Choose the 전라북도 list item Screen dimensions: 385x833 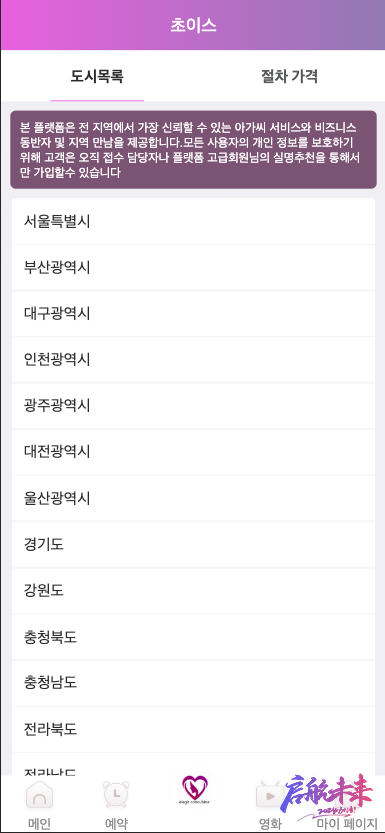tap(193, 729)
